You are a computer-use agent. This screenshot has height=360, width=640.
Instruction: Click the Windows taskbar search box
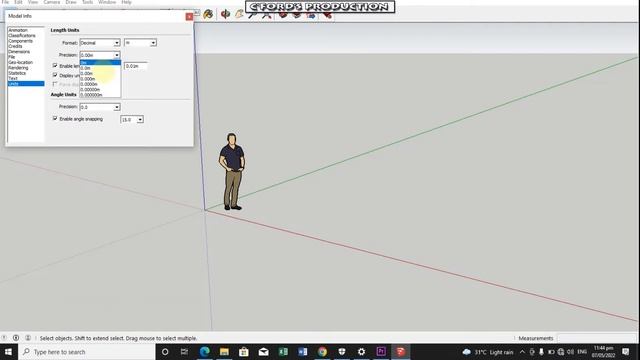coord(87,352)
